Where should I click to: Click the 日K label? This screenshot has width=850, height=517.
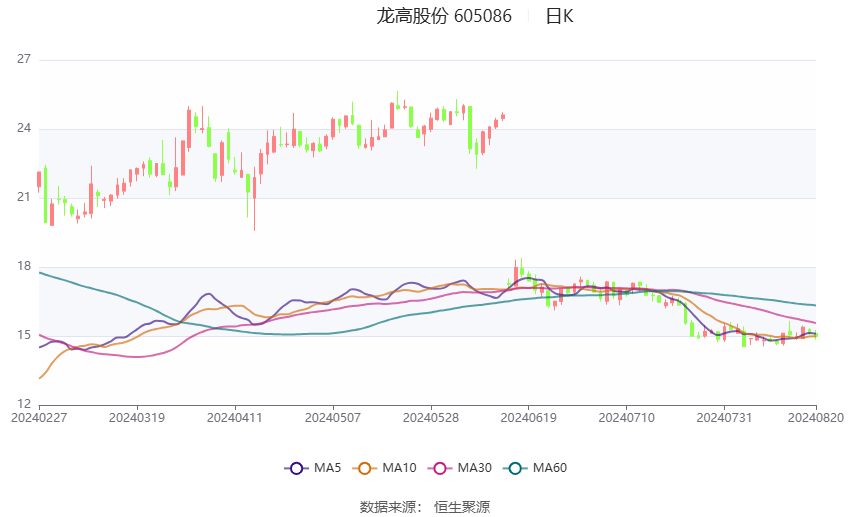[559, 16]
